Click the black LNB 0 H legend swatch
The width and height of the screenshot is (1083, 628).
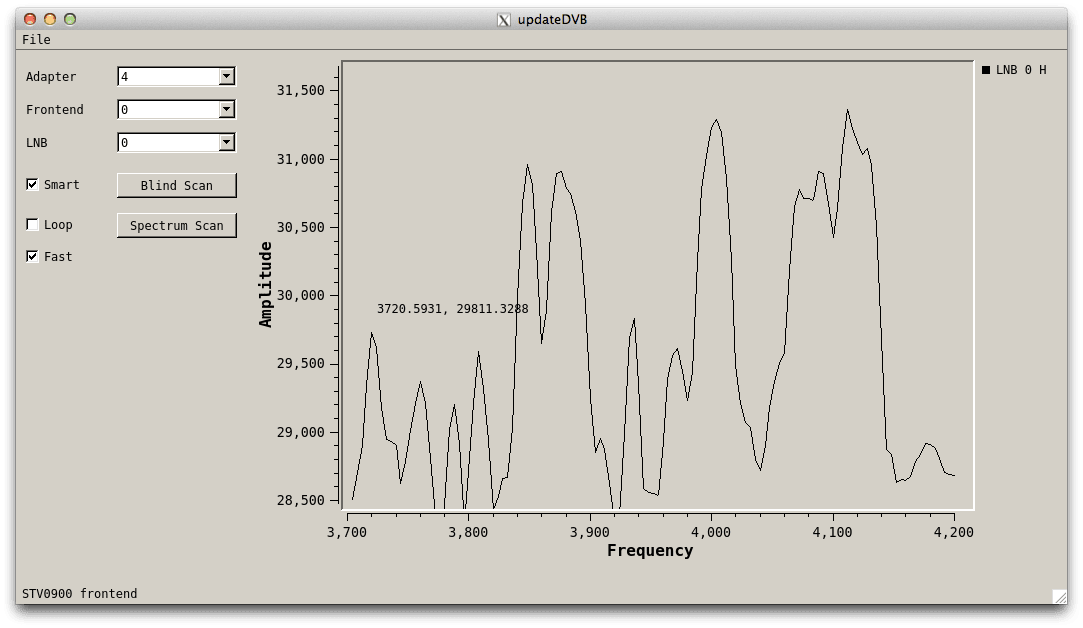coord(986,70)
